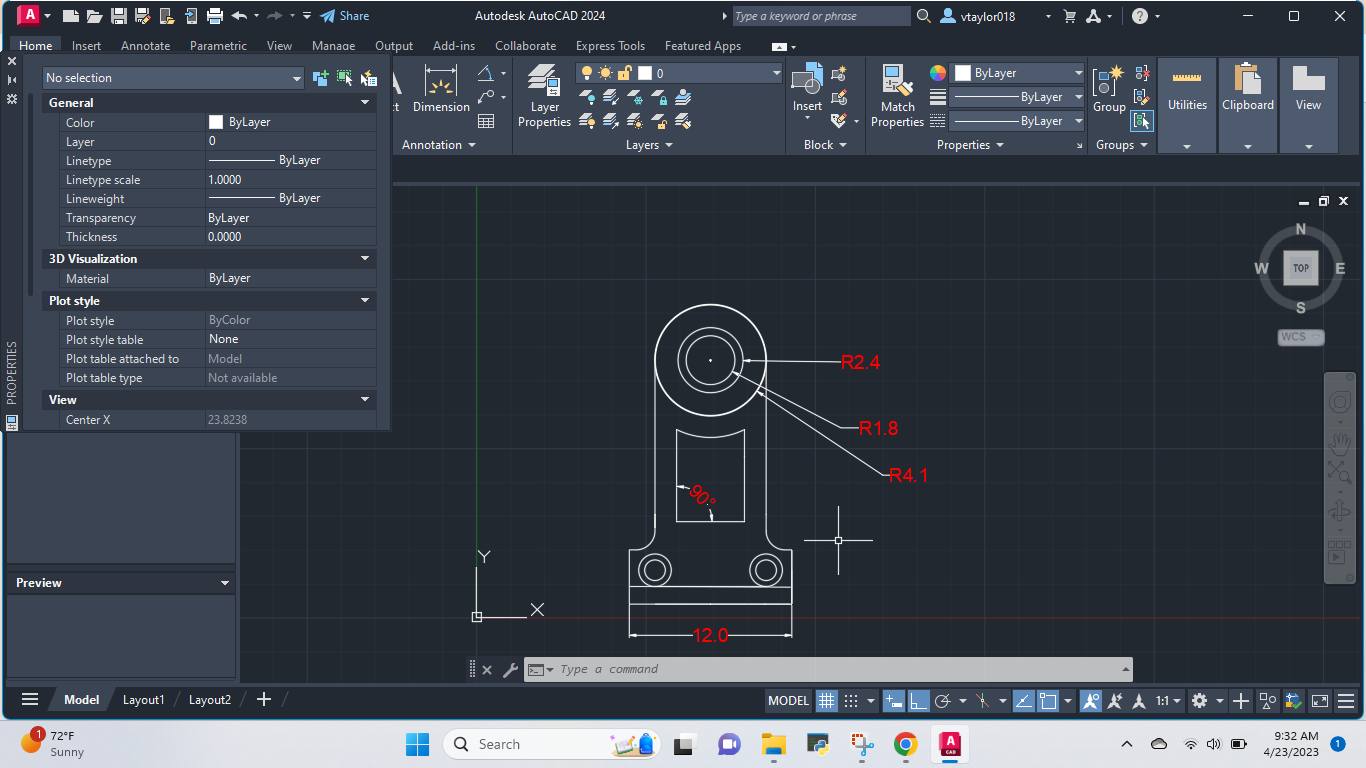Click the Freeze layer icon in Layers panel

click(x=635, y=98)
